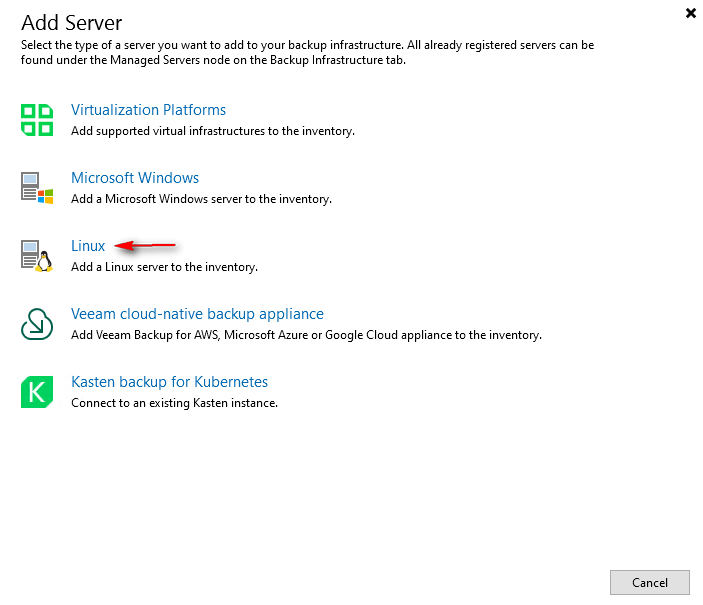Close the Add Server dialog with X
The height and width of the screenshot is (605, 703).
pyautogui.click(x=690, y=13)
